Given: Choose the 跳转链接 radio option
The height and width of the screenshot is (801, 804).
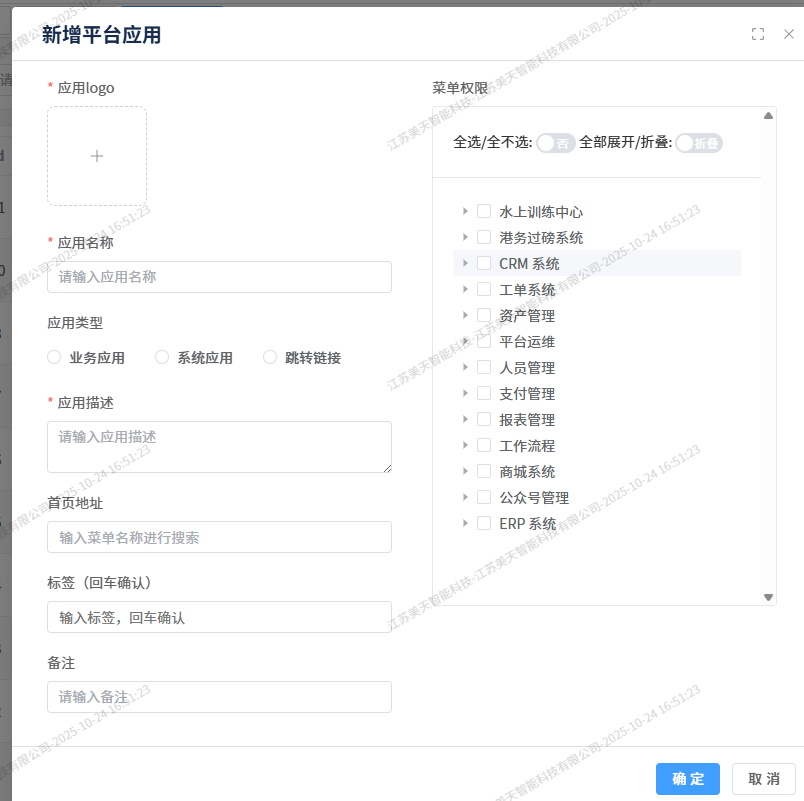Looking at the screenshot, I should (270, 358).
